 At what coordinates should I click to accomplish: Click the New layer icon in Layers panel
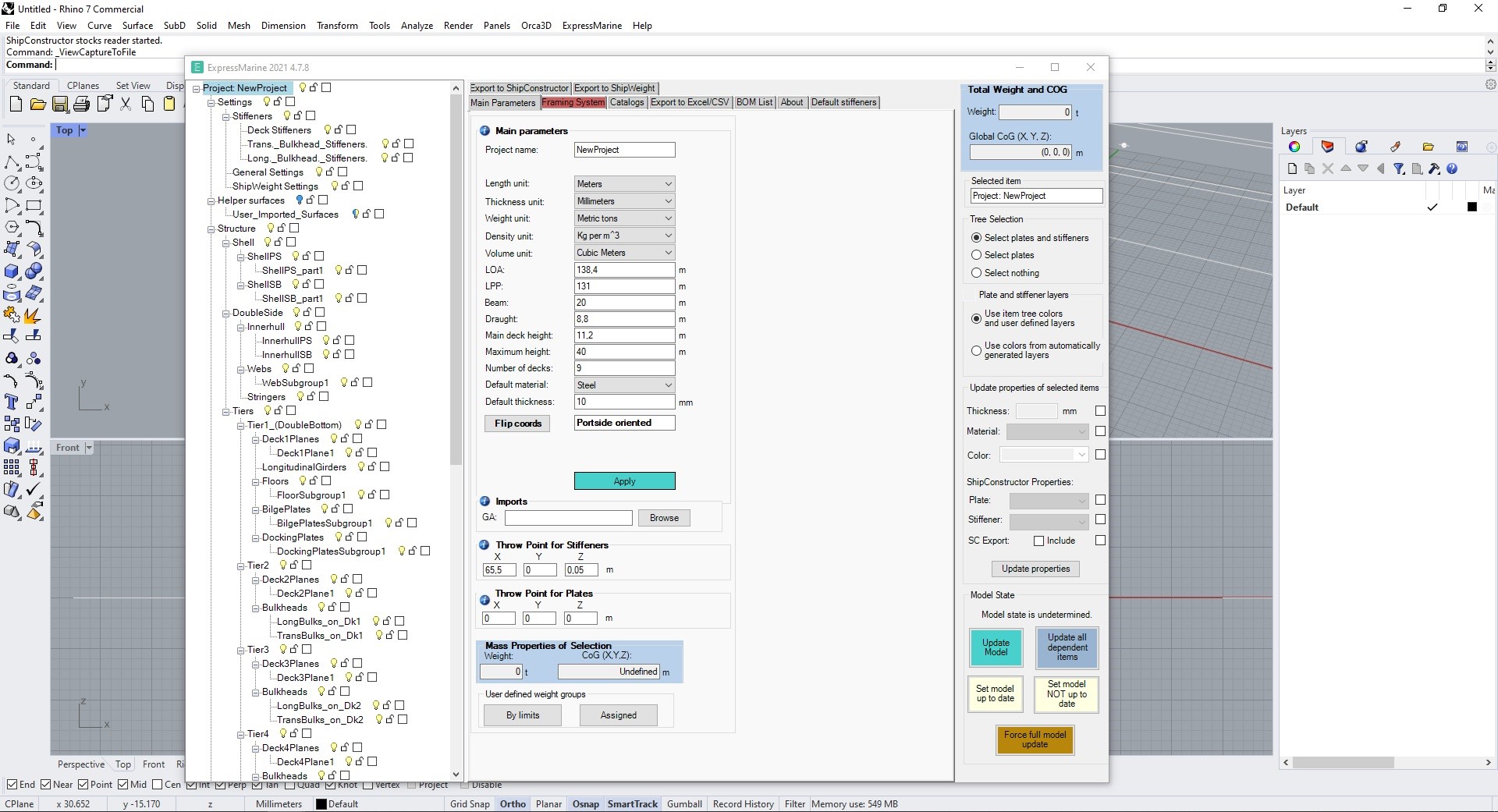[x=1292, y=168]
